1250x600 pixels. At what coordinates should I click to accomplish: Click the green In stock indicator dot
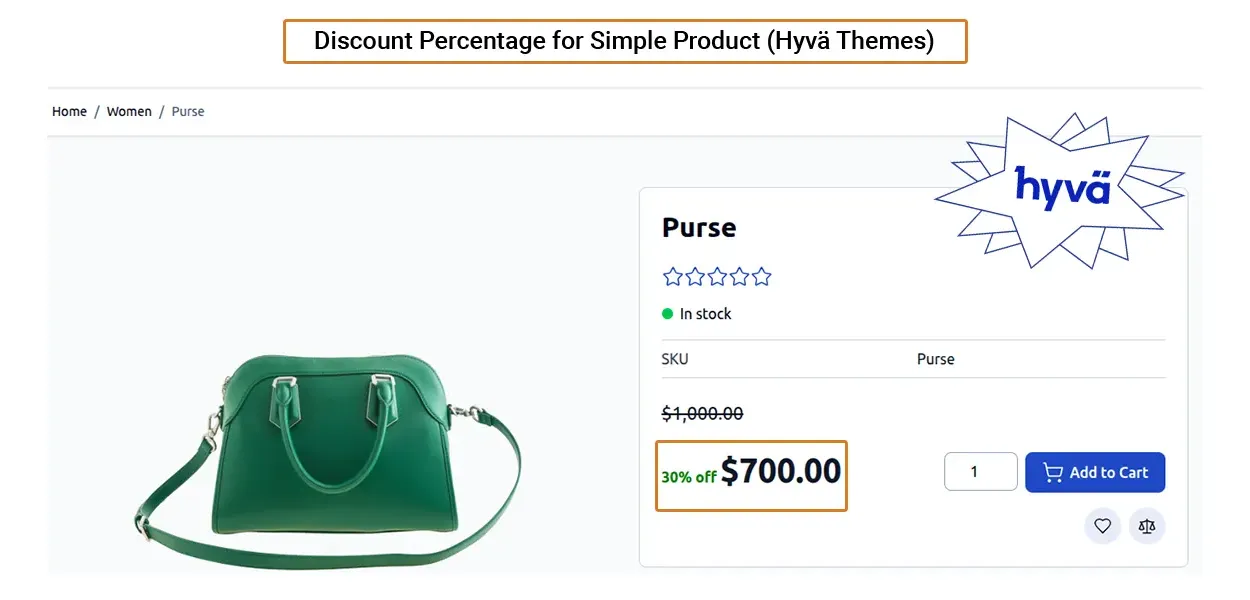[668, 314]
